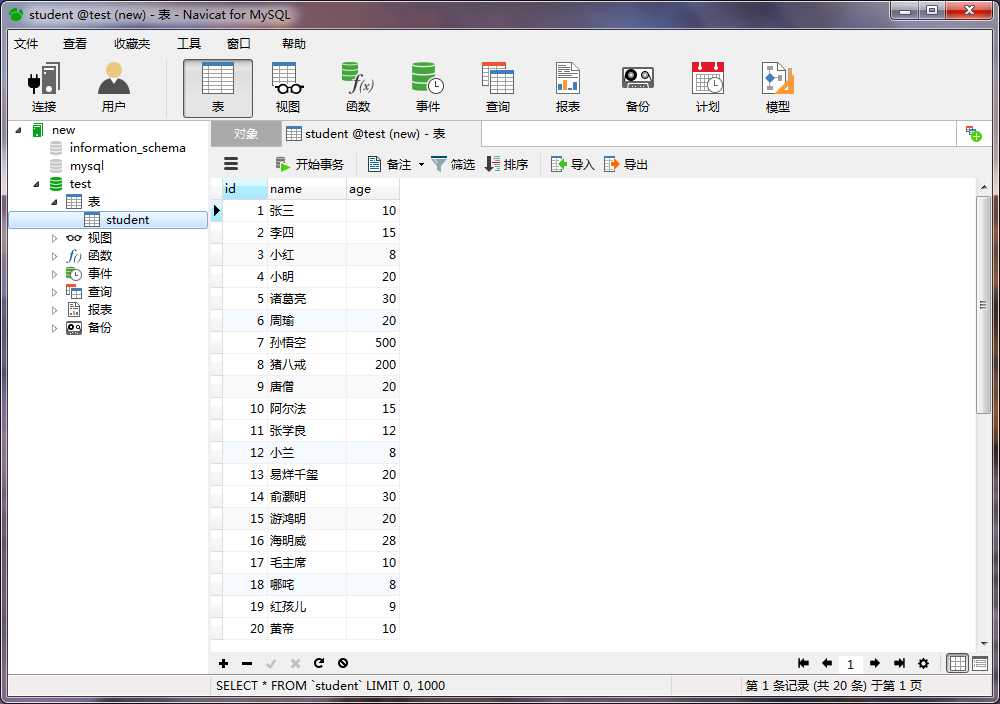This screenshot has height=704, width=1000.
Task: Go to the previous page arrow
Action: (827, 663)
